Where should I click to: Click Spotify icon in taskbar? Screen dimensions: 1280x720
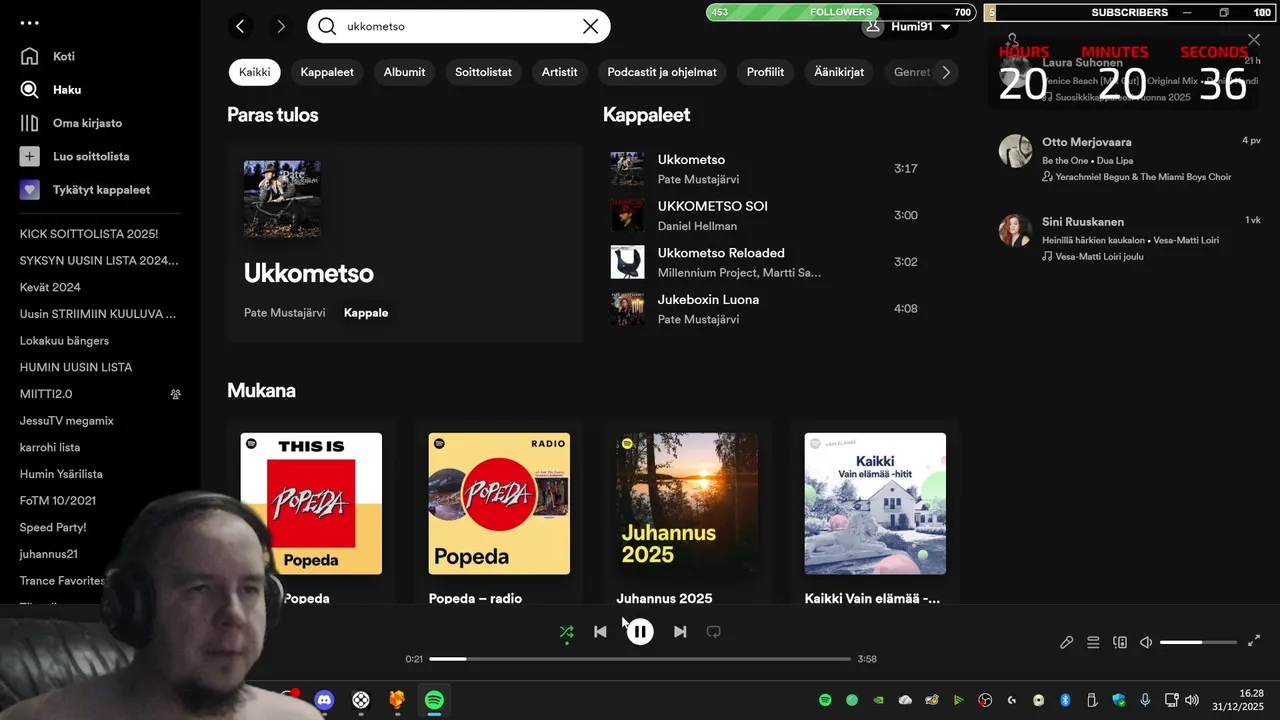pos(434,700)
